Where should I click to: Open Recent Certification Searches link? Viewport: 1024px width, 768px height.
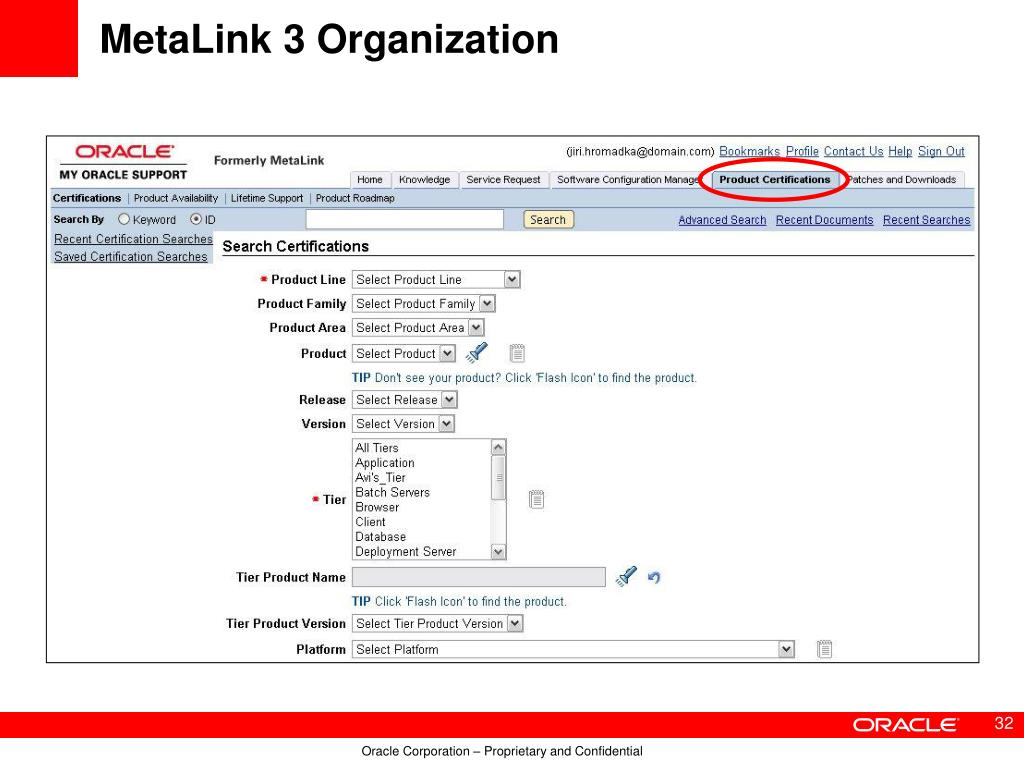133,239
